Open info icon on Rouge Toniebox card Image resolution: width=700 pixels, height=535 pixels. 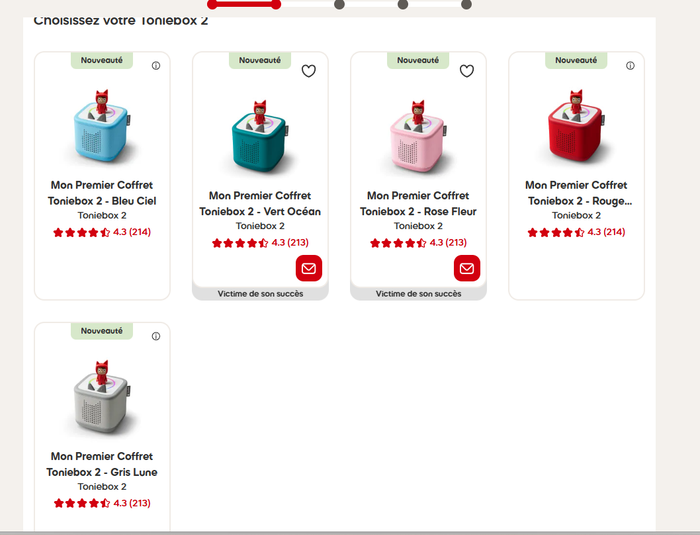point(630,66)
